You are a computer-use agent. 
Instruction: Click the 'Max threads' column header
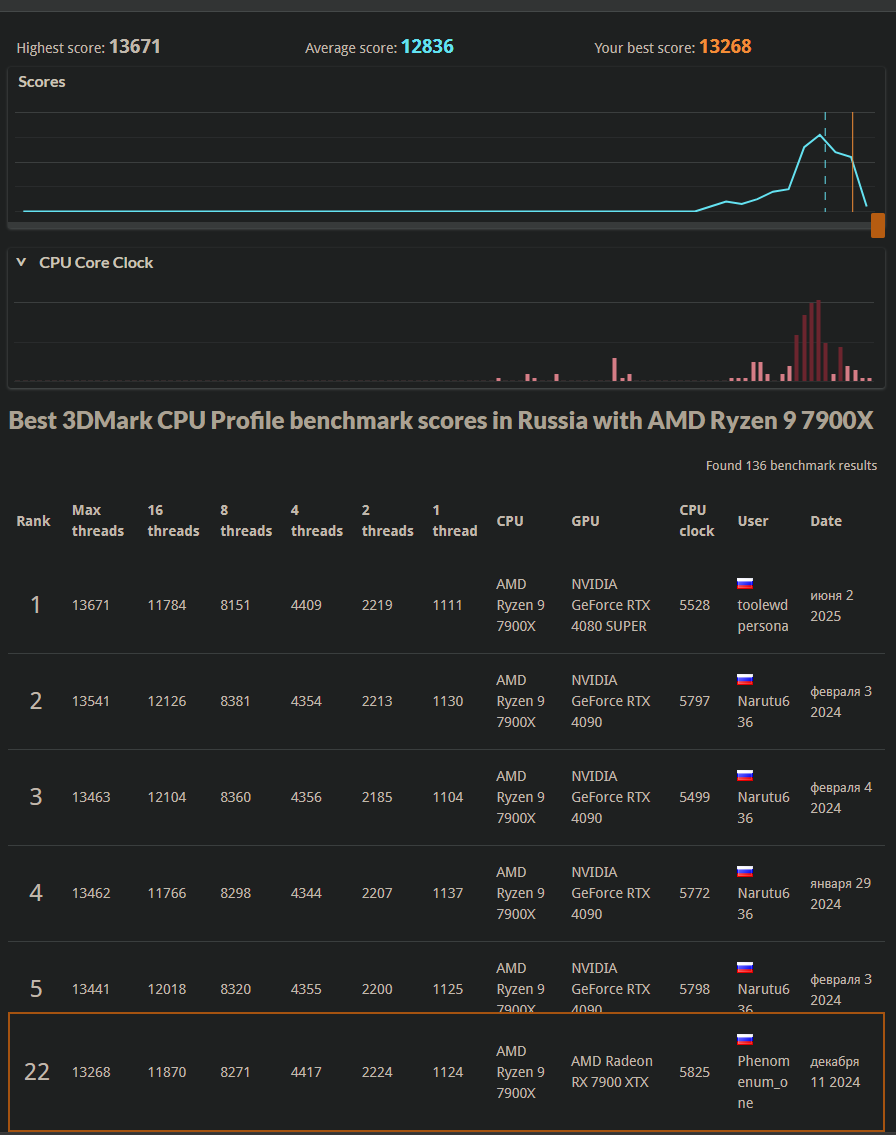point(98,520)
